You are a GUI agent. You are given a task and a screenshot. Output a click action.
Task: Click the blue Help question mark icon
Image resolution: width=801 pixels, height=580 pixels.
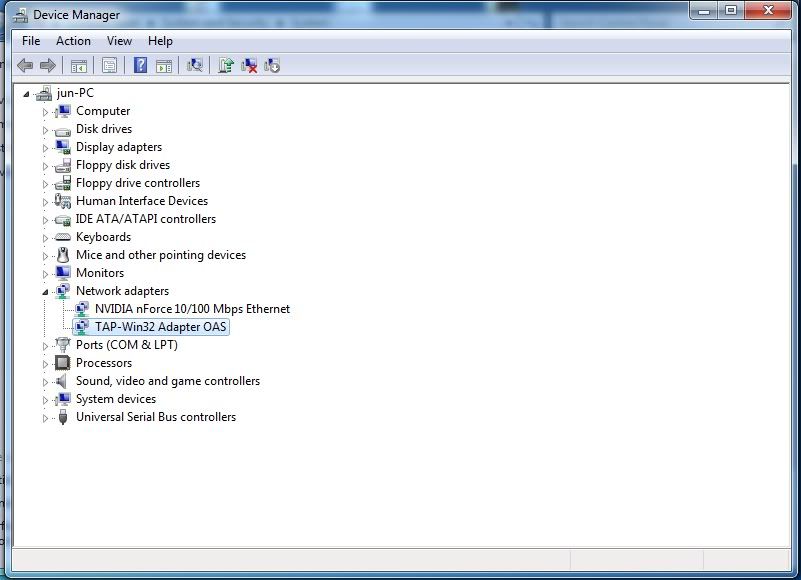140,66
